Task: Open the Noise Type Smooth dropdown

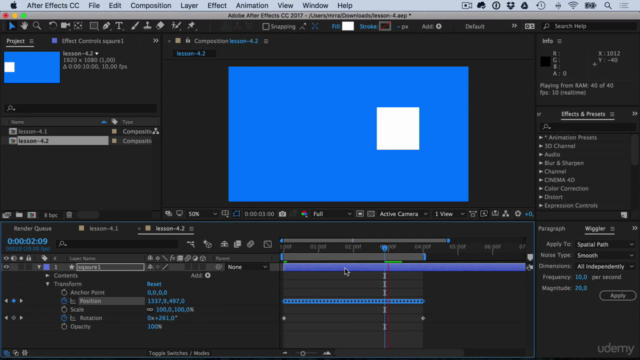Action: point(605,256)
